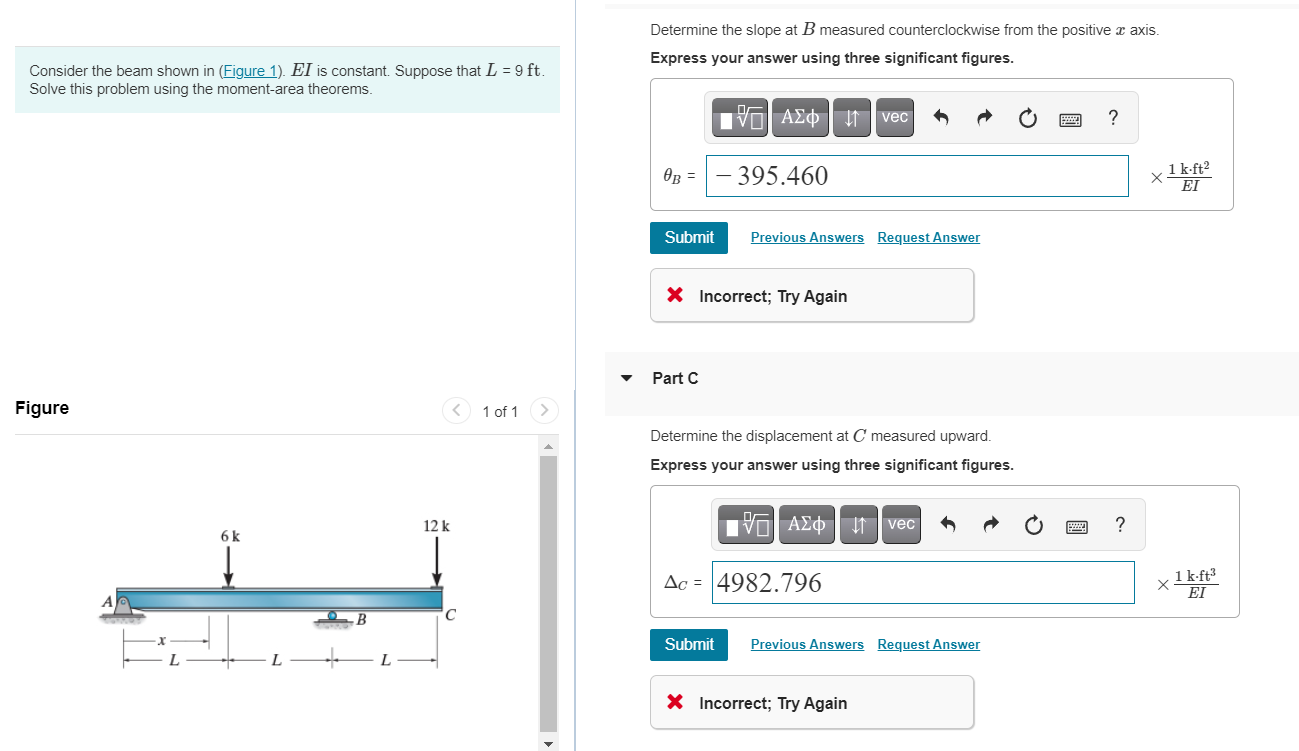Open the help question mark in Part B toolbar

(x=1113, y=117)
